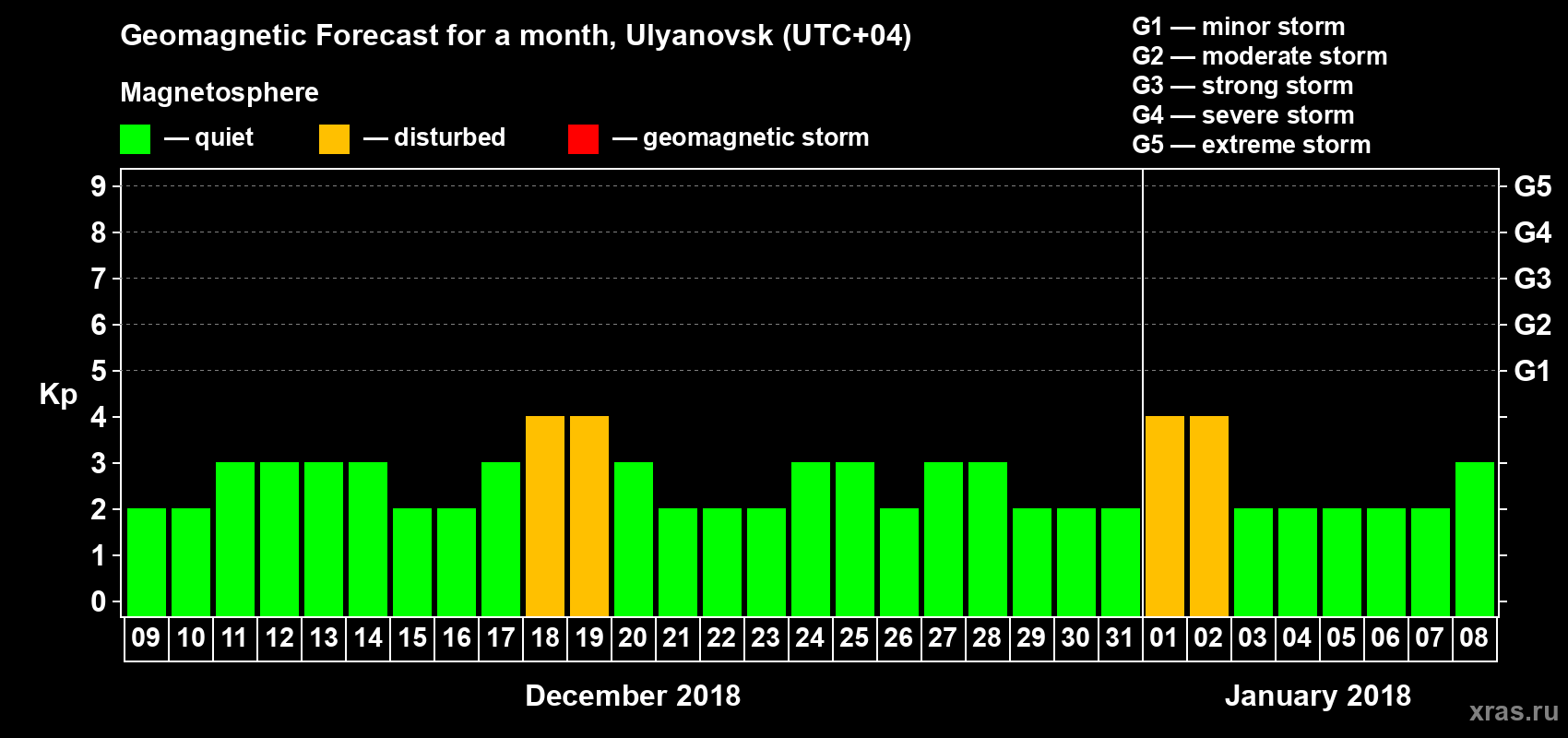Click date label 21 on the axis
This screenshot has height=738, width=1568.
click(x=677, y=637)
